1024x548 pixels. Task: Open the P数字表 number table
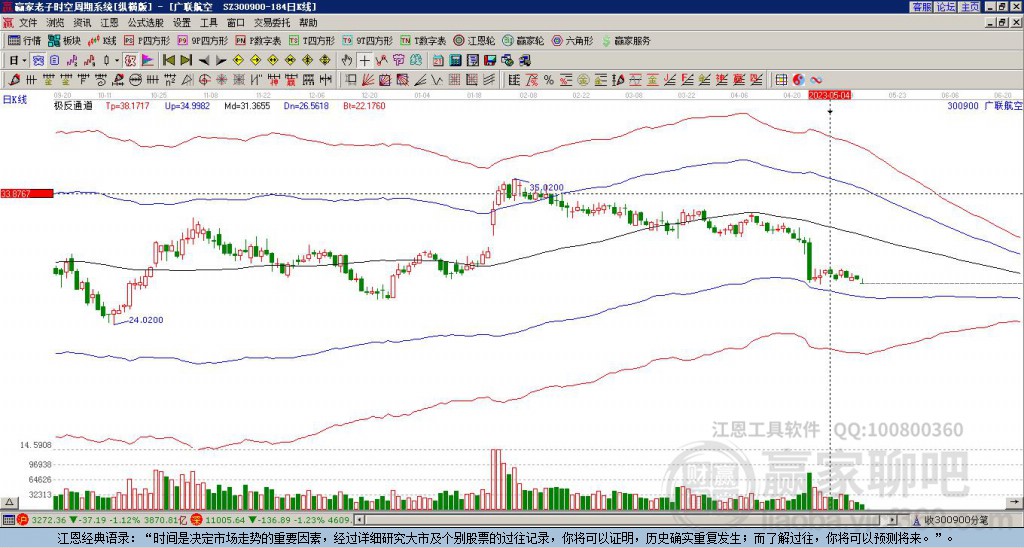point(259,40)
